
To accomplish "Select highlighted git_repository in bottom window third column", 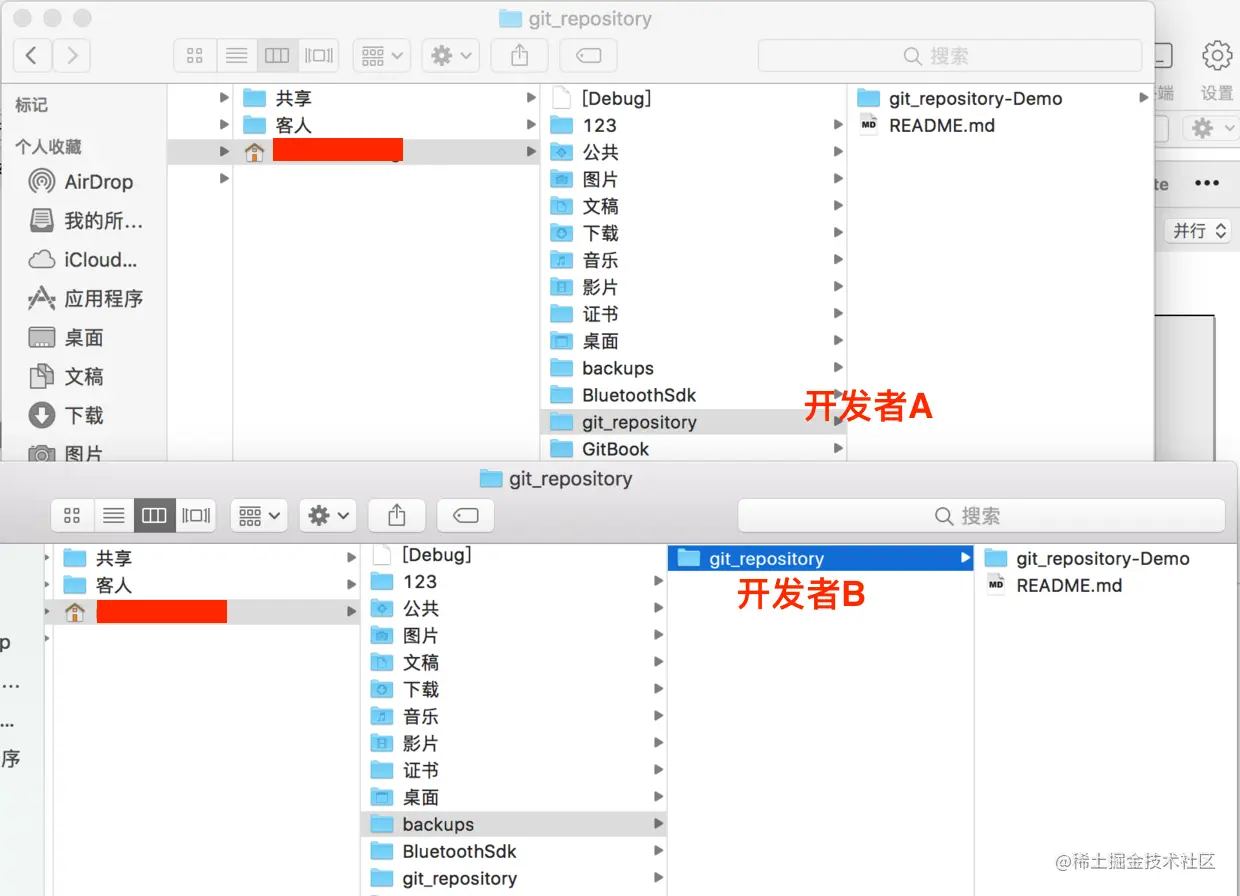I will (820, 558).
